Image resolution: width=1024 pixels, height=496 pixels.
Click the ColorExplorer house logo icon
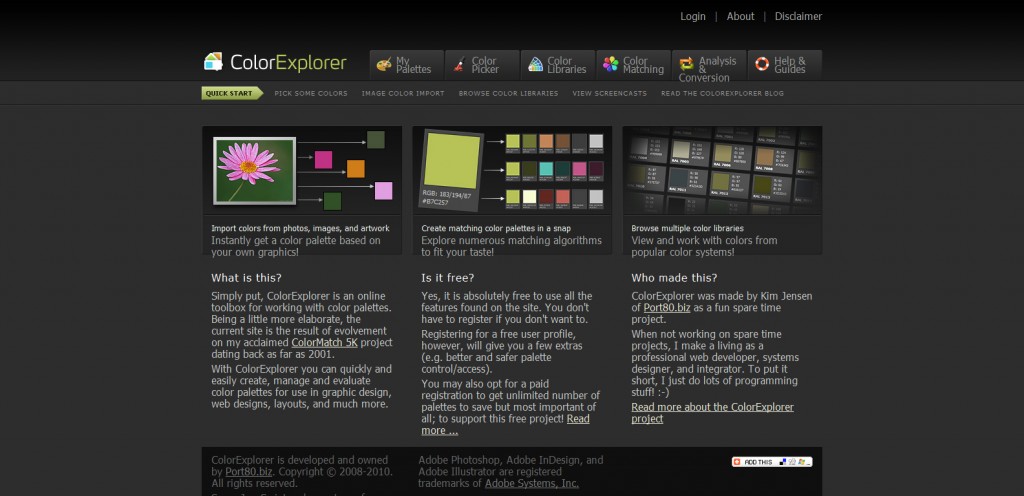click(214, 61)
